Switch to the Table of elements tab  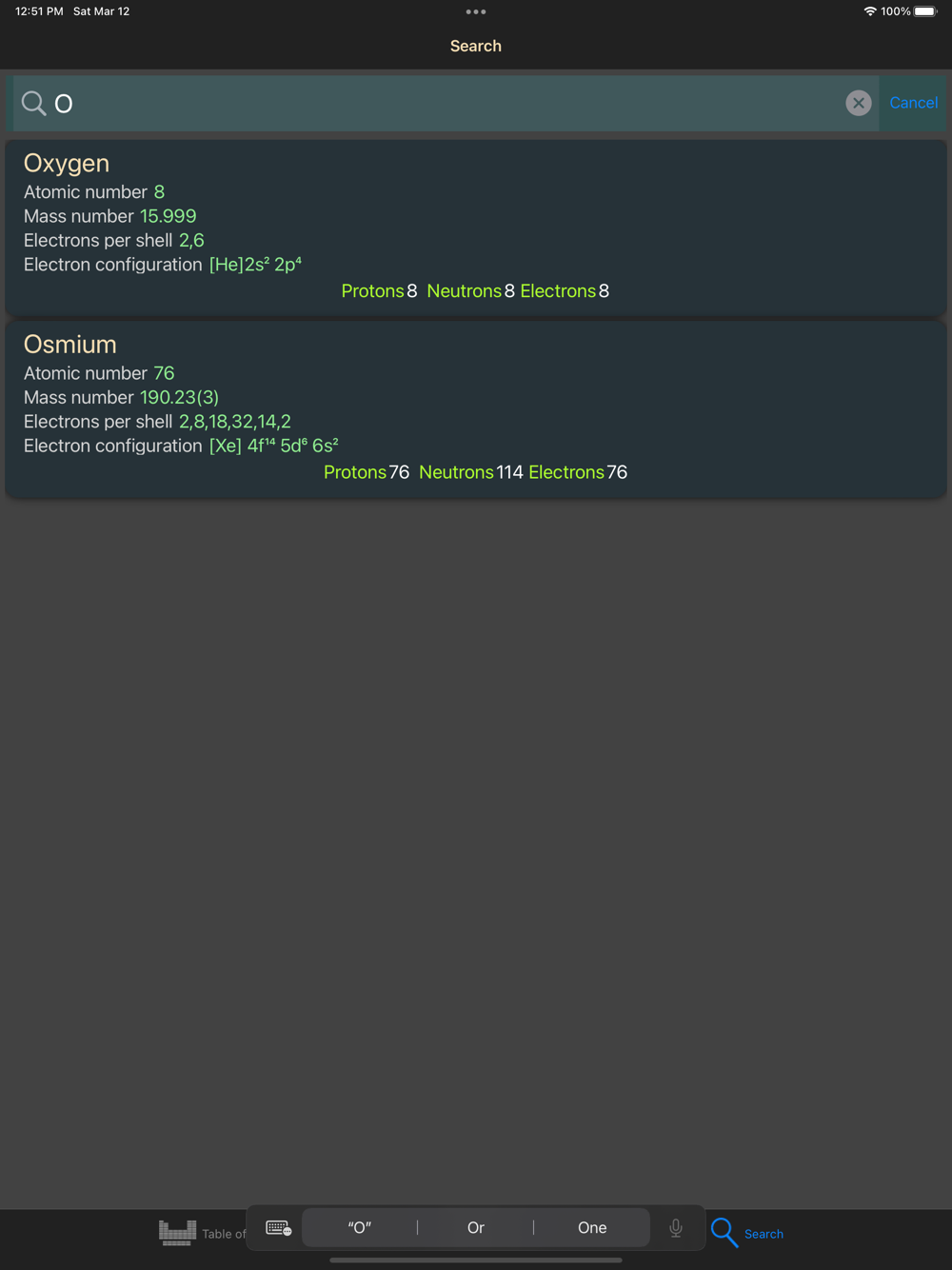[224, 1234]
